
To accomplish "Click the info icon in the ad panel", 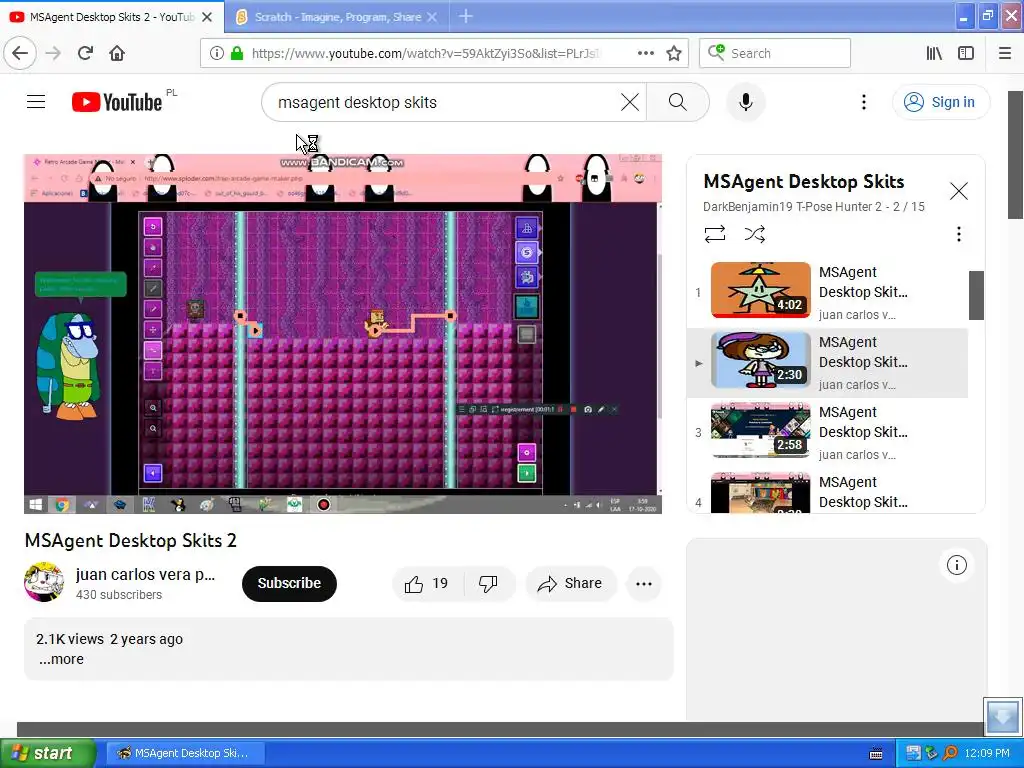I will [956, 565].
